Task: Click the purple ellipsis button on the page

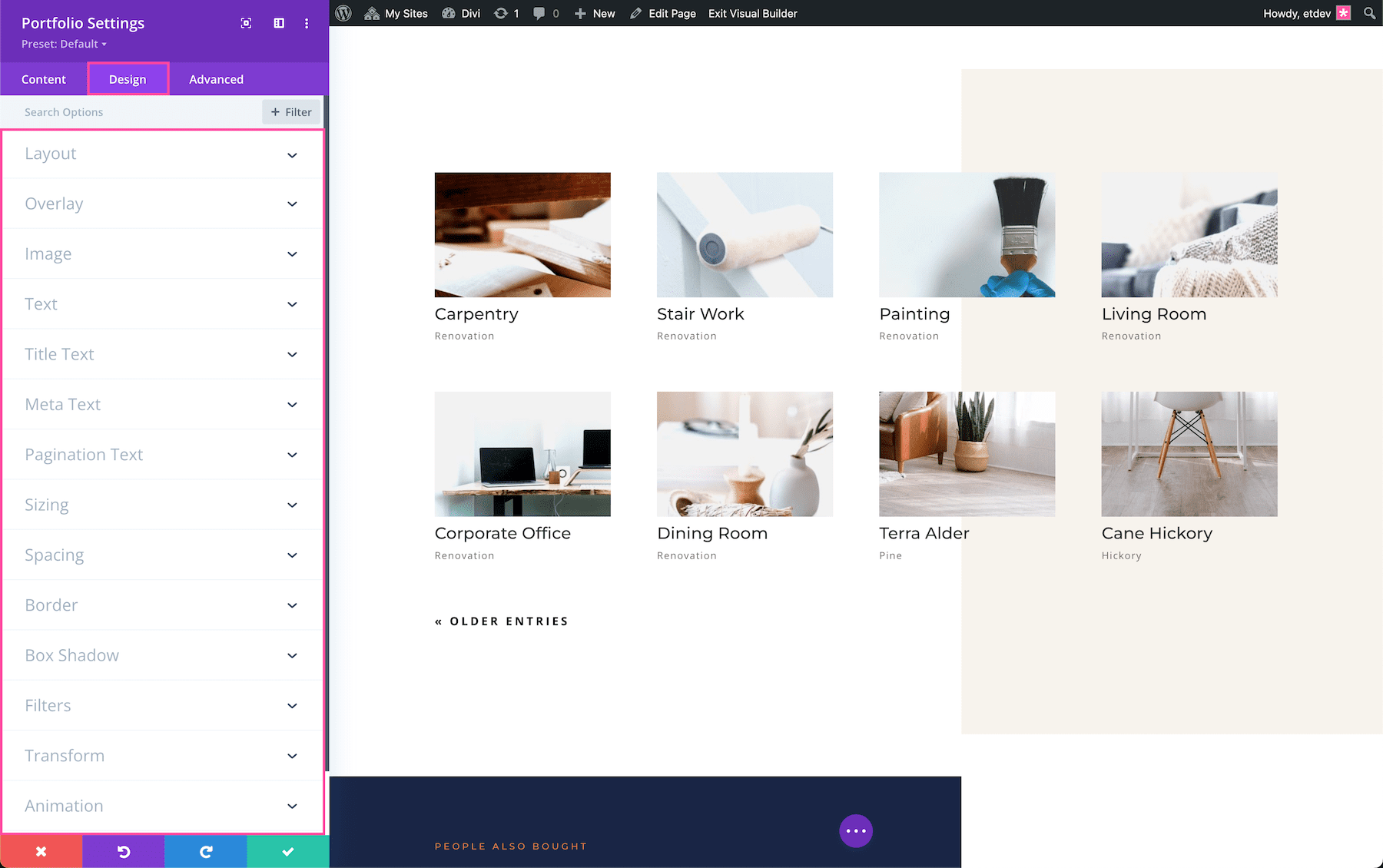Action: coord(856,830)
